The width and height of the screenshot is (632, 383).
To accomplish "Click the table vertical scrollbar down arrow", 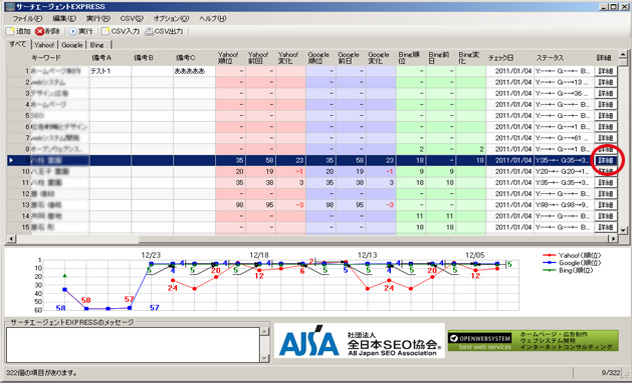I will (x=623, y=230).
